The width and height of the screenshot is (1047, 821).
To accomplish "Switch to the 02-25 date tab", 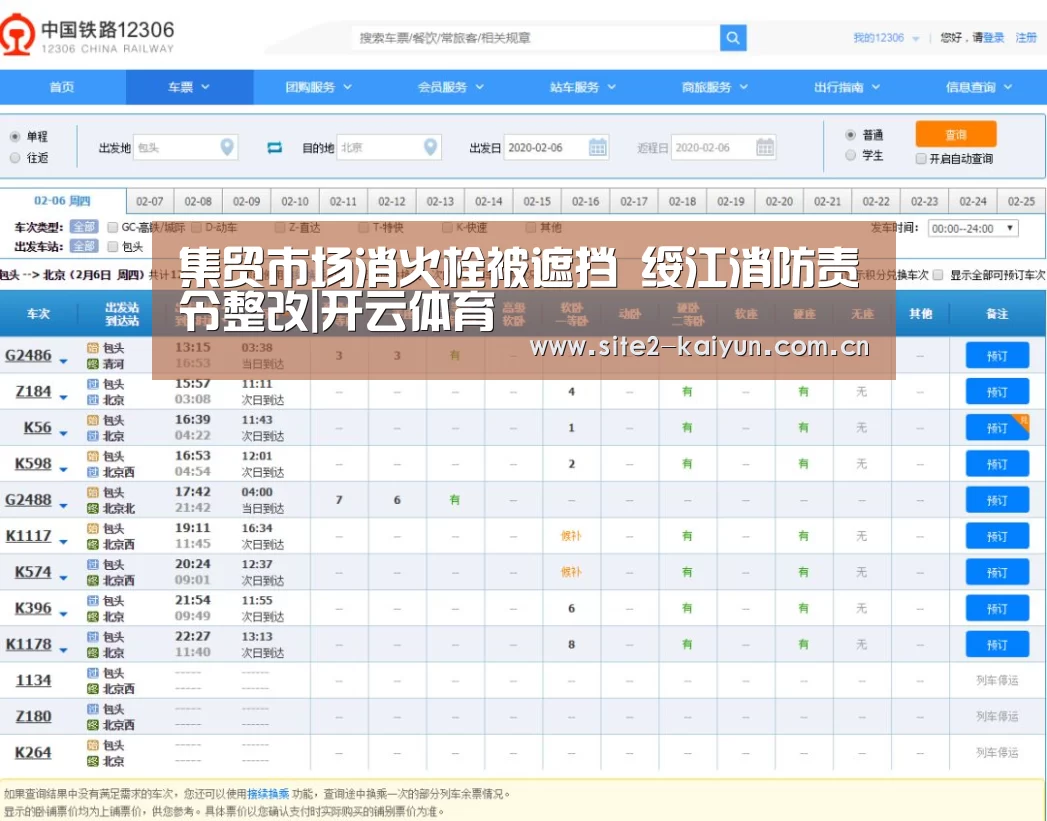I will (x=1021, y=201).
